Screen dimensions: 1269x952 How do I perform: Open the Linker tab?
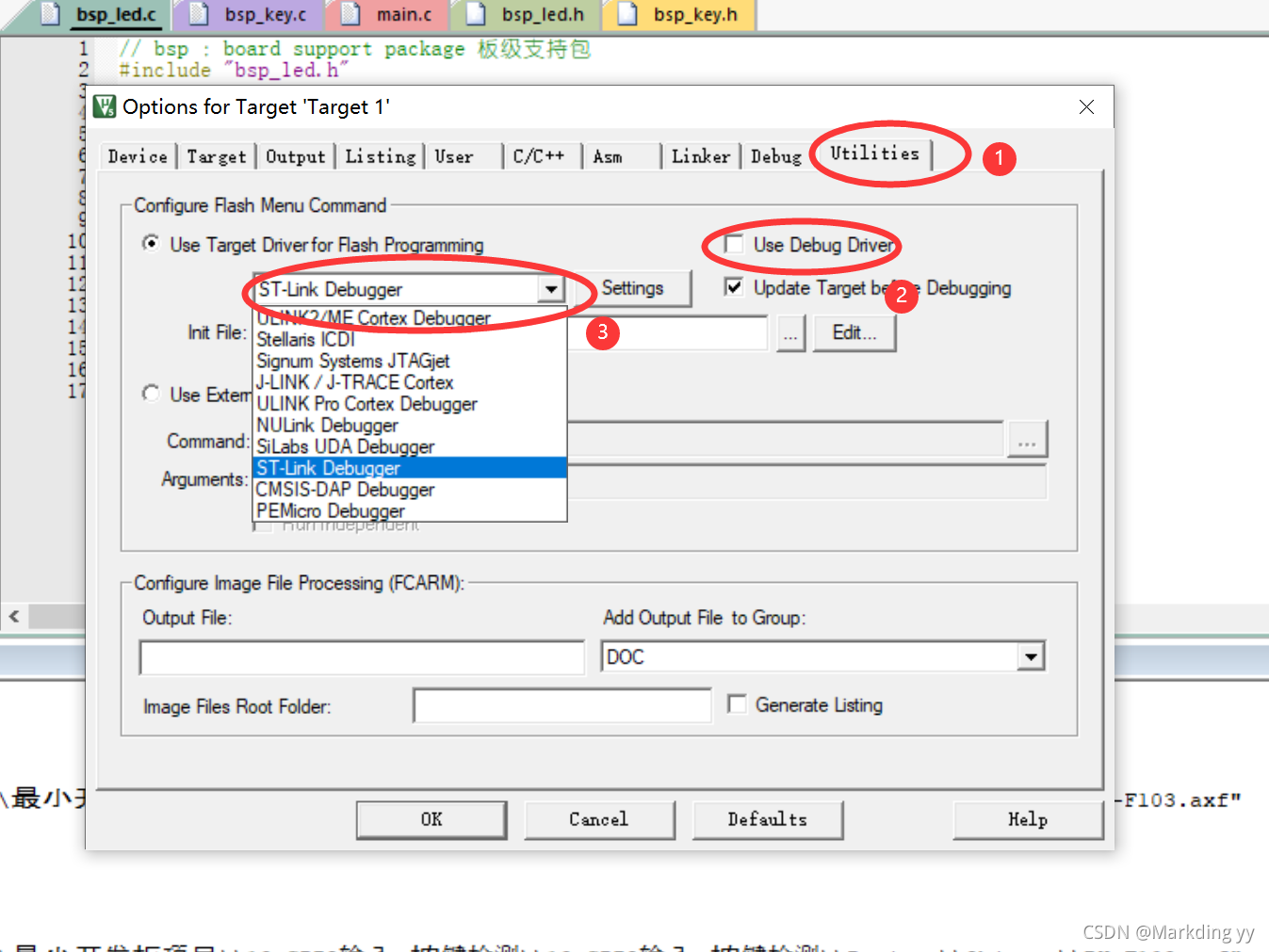coord(701,157)
